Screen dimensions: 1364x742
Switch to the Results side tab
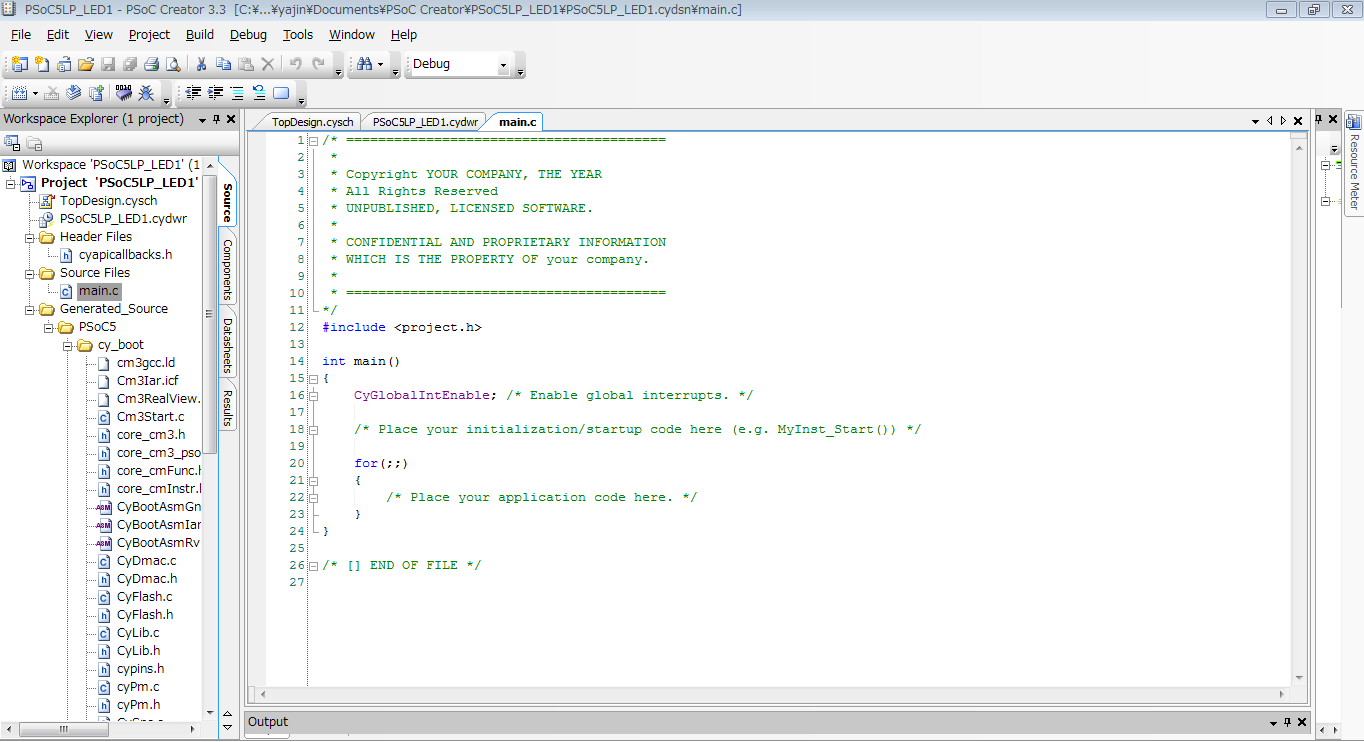tap(227, 408)
